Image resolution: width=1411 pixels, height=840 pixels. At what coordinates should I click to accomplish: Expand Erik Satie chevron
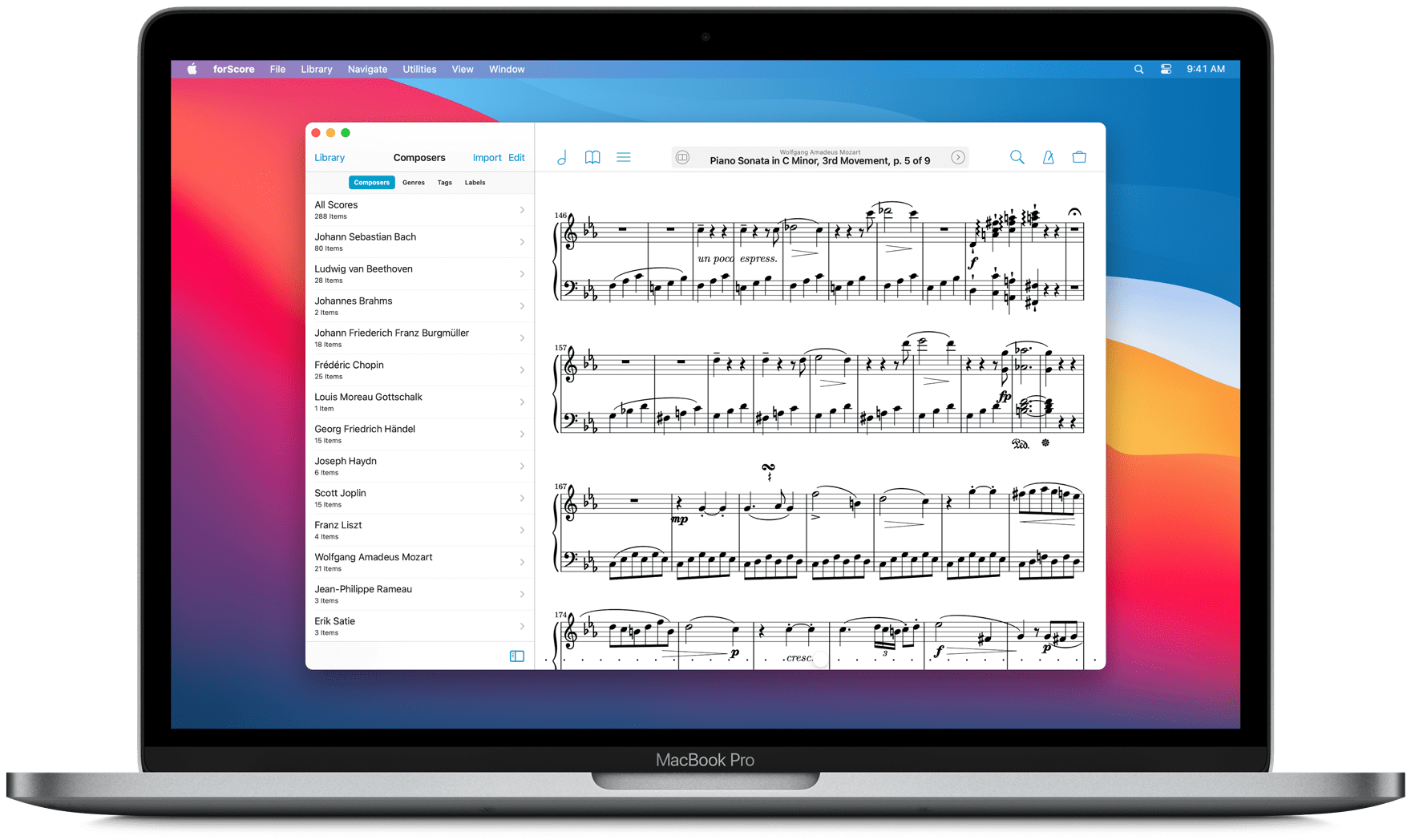(522, 627)
